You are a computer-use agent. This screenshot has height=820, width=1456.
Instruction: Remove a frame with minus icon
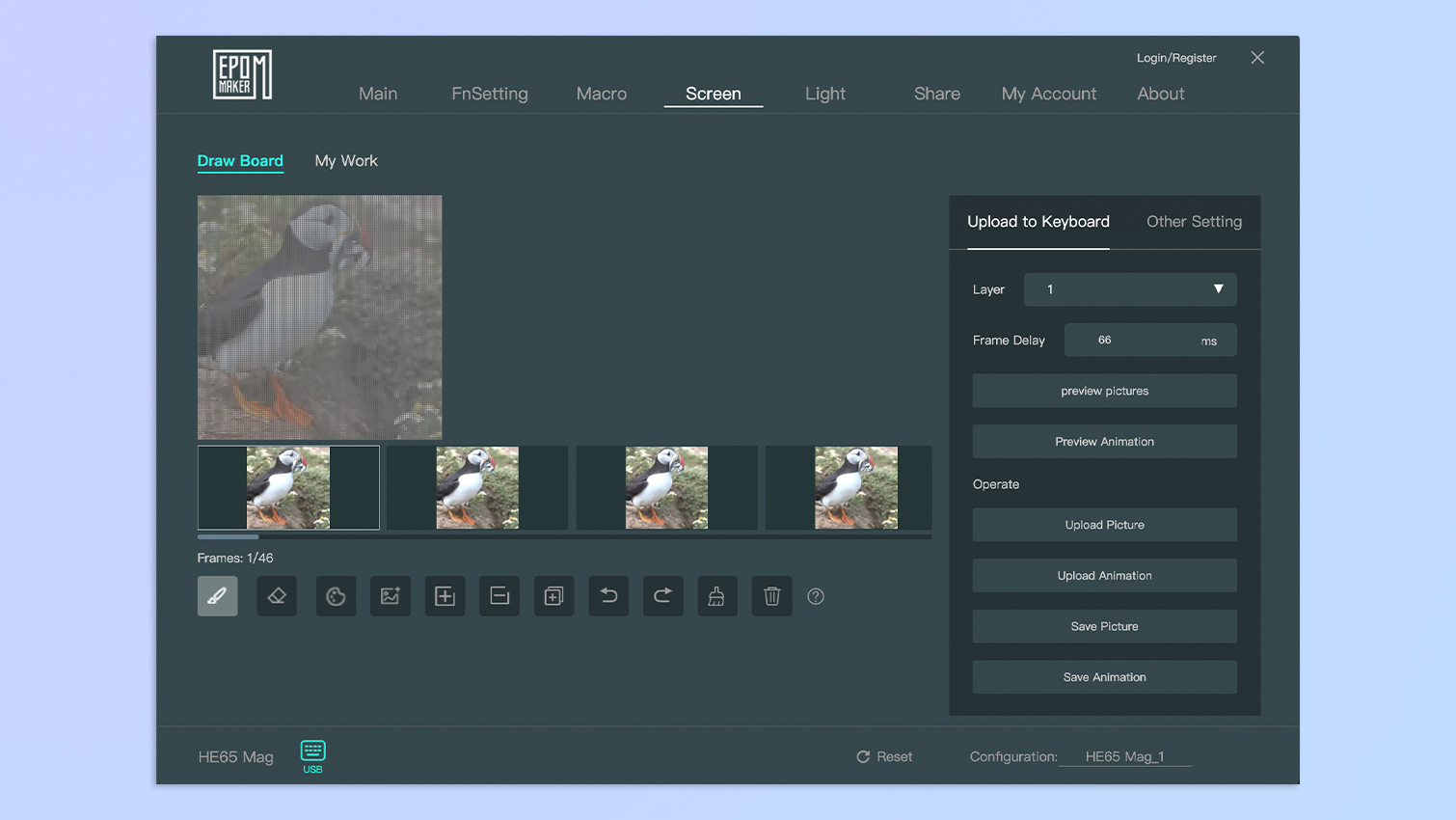pyautogui.click(x=499, y=596)
